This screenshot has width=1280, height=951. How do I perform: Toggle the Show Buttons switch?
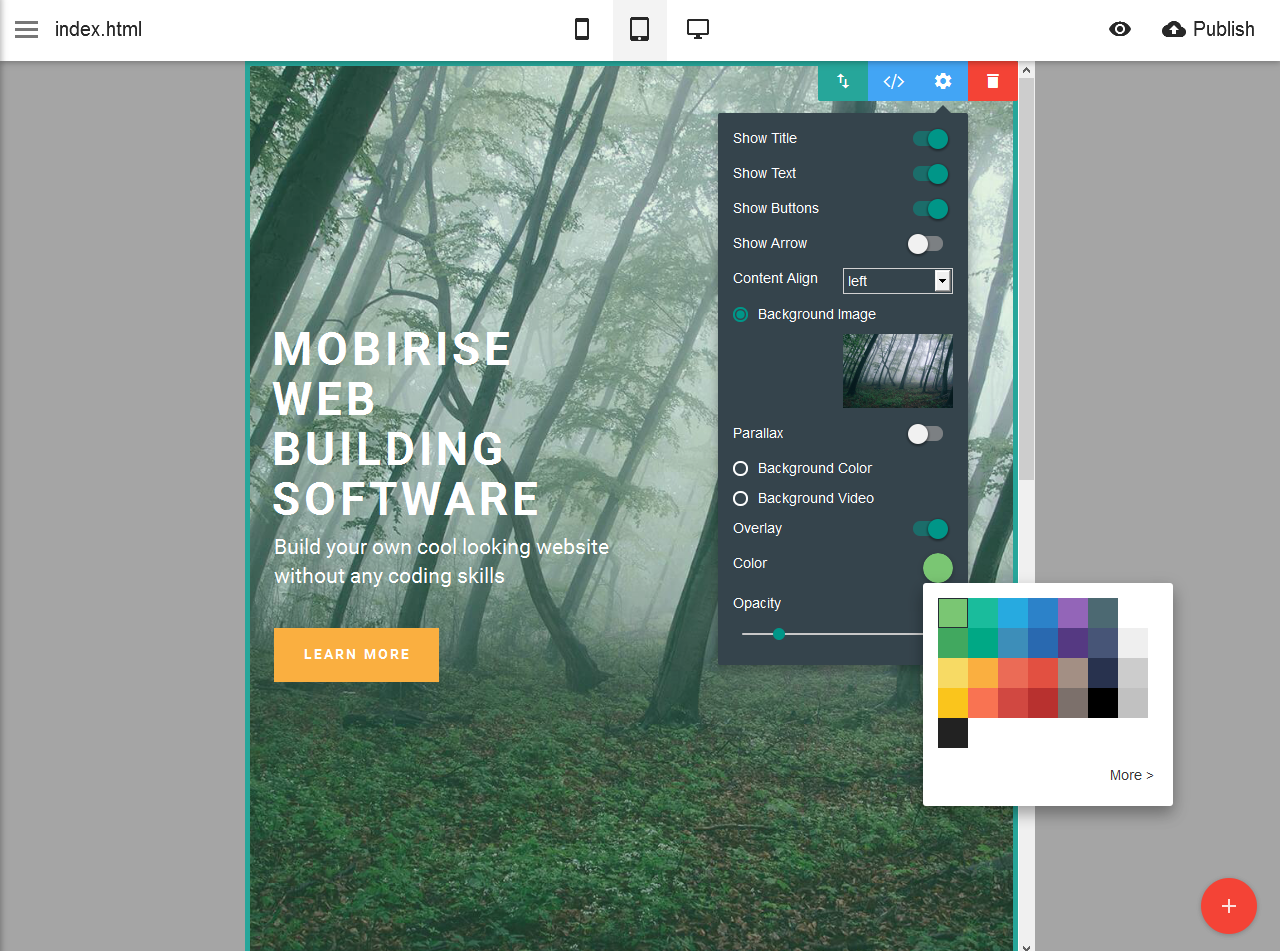pyautogui.click(x=930, y=209)
